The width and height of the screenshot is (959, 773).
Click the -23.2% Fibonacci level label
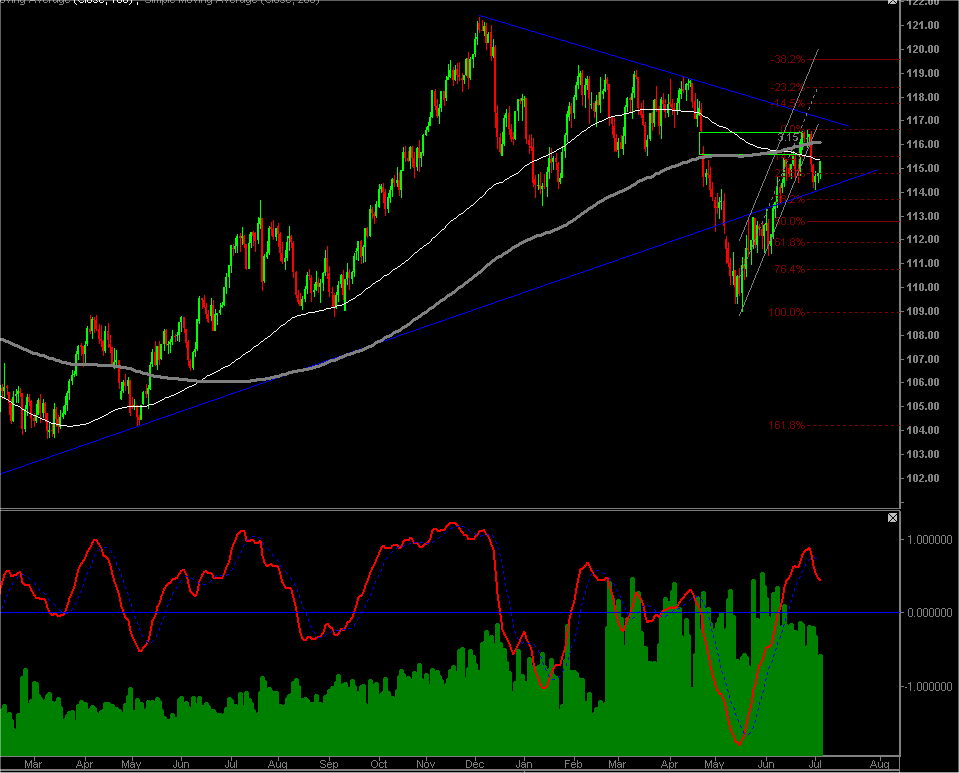tap(788, 87)
